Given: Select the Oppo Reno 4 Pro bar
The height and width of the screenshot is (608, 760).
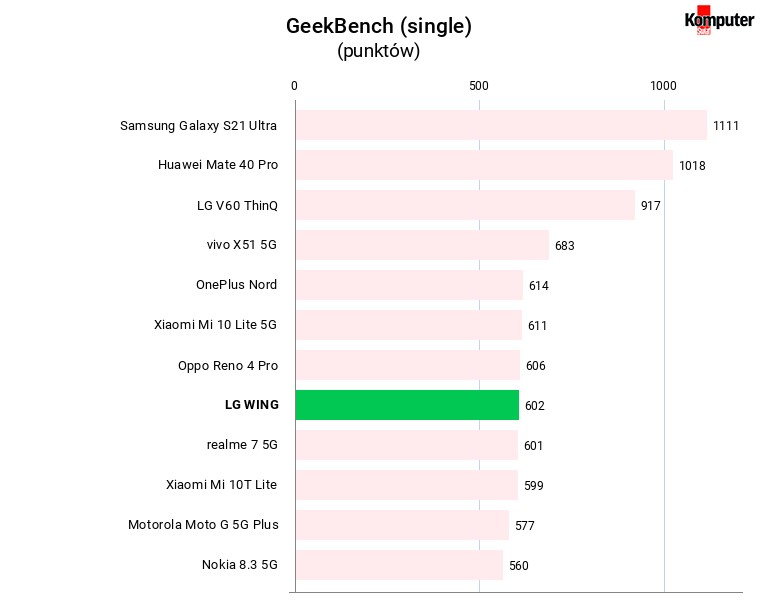Looking at the screenshot, I should 408,365.
